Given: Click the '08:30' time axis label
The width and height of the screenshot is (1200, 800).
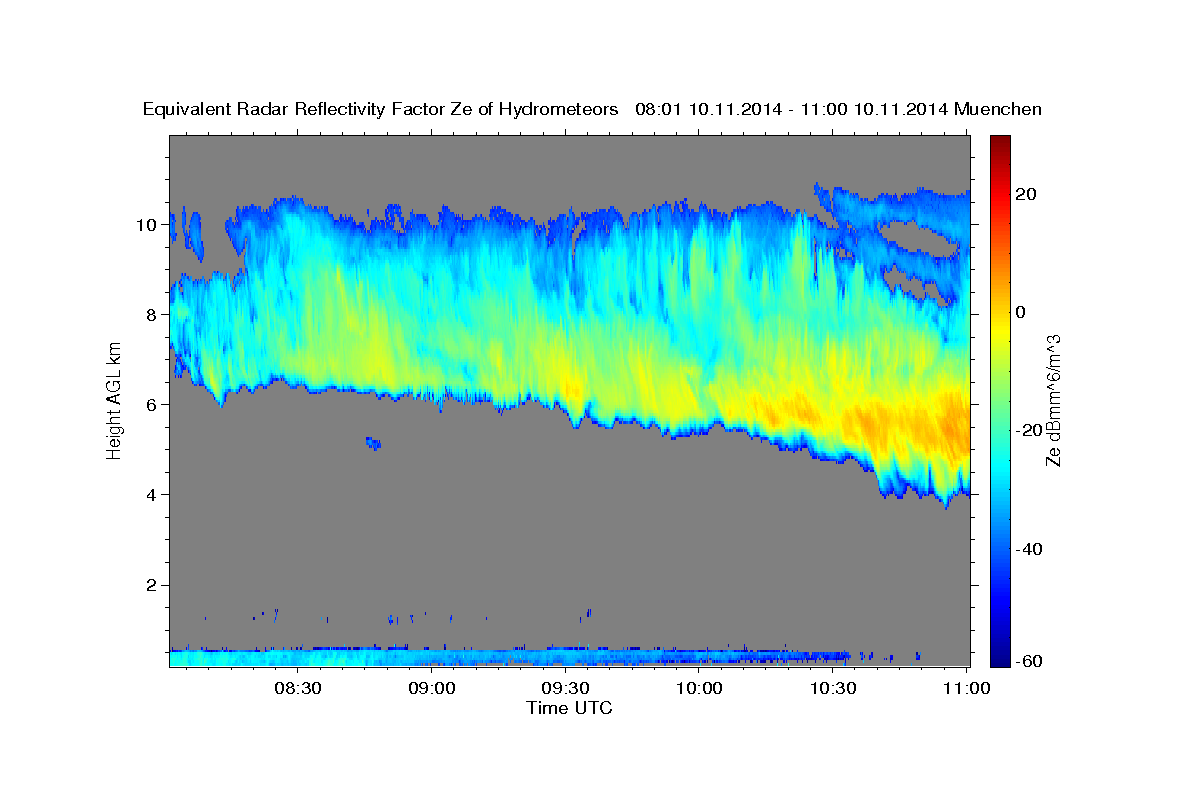Looking at the screenshot, I should (x=299, y=688).
